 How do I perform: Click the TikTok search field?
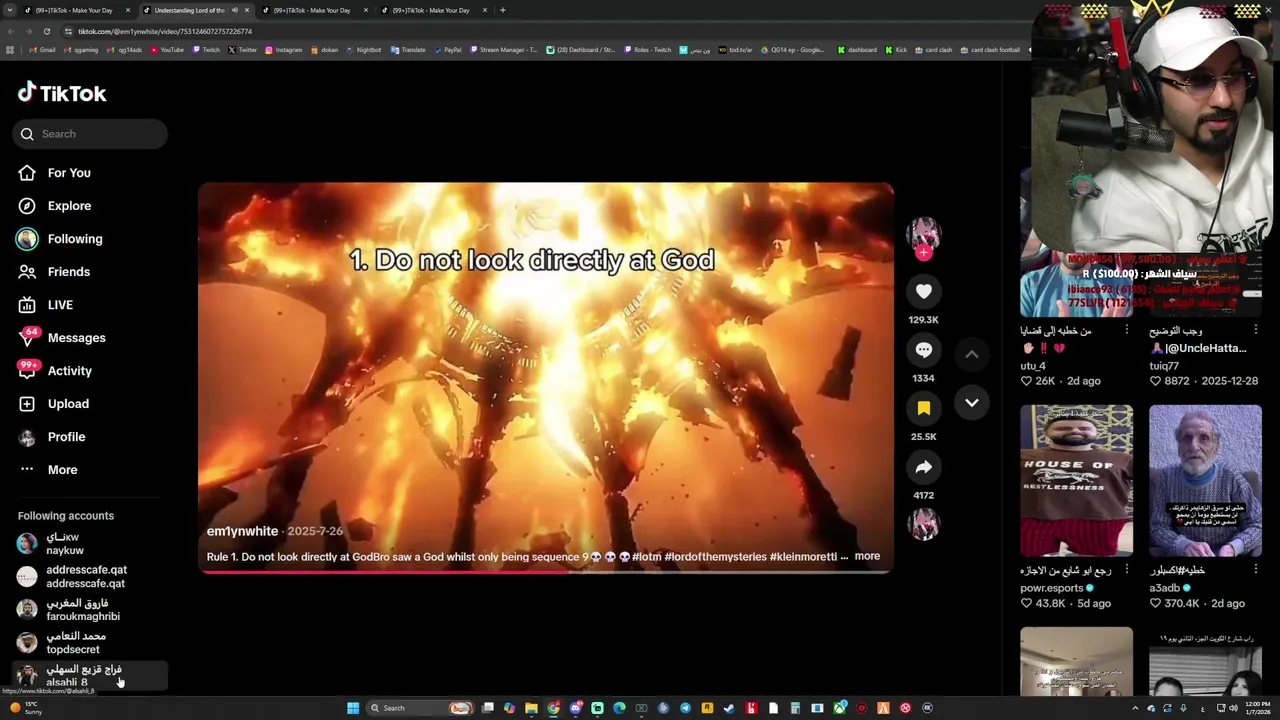(x=90, y=134)
